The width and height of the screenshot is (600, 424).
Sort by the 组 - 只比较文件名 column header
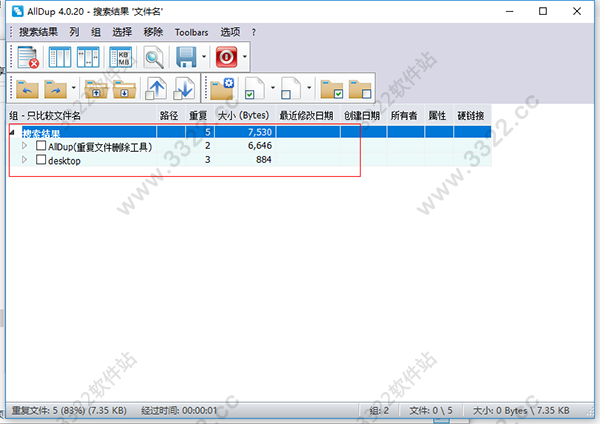point(82,116)
